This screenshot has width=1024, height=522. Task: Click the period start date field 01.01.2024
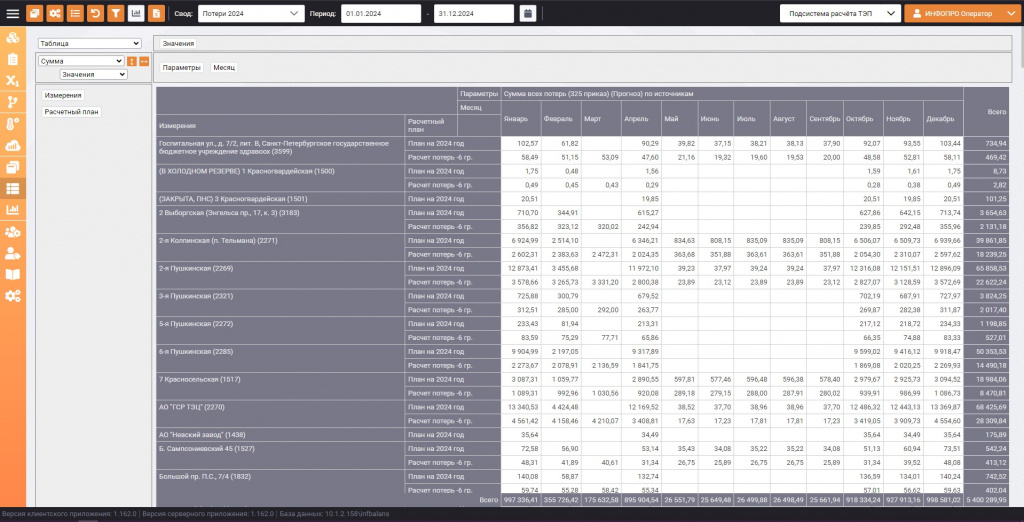point(381,13)
